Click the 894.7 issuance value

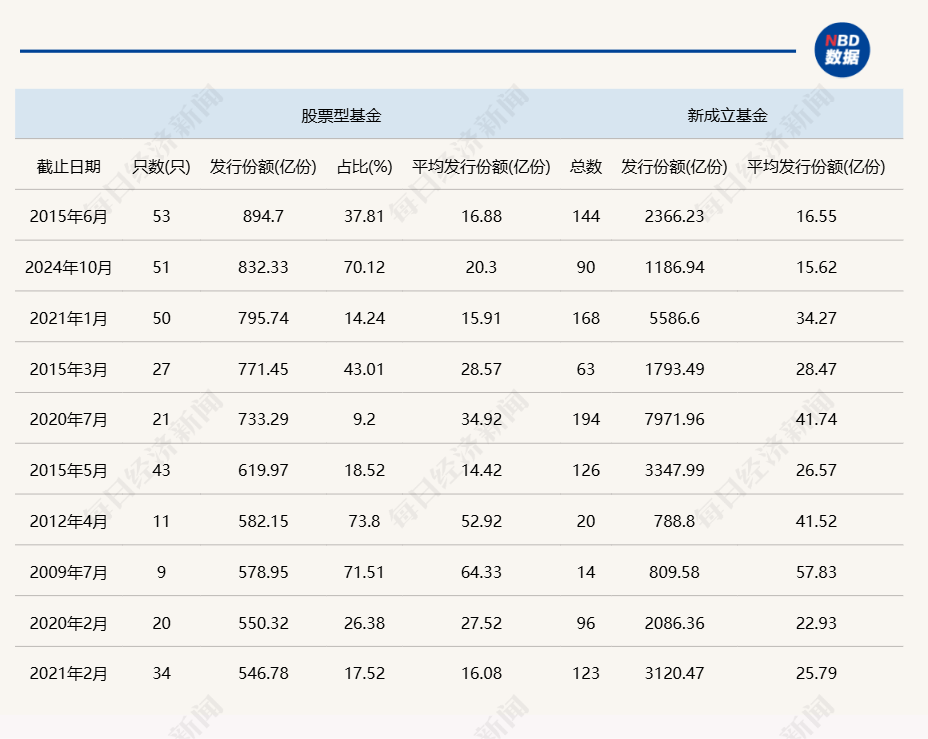263,217
